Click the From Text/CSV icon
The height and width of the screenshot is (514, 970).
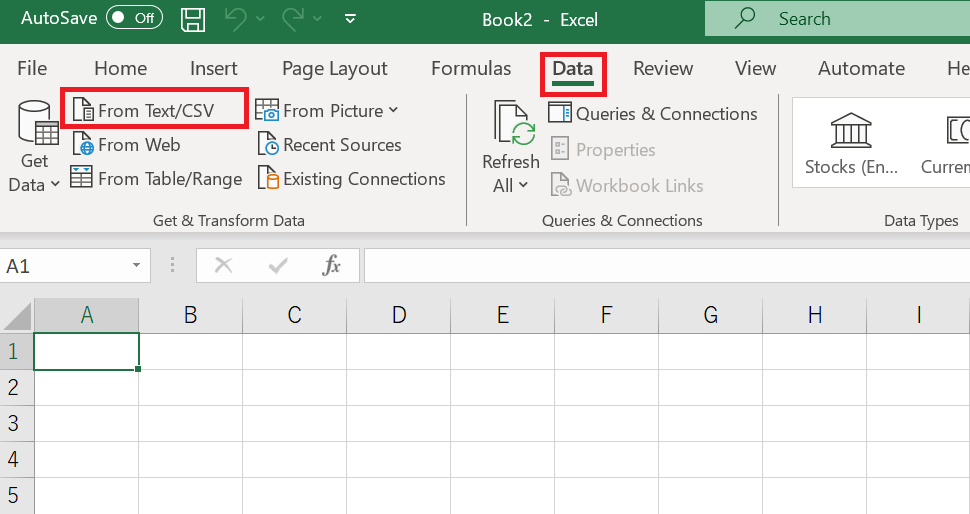pyautogui.click(x=82, y=111)
